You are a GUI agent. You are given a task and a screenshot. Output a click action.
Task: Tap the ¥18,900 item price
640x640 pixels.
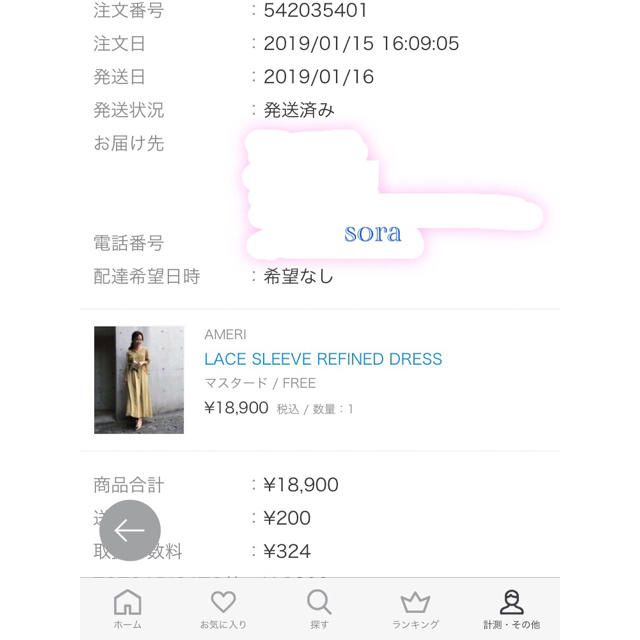click(236, 408)
